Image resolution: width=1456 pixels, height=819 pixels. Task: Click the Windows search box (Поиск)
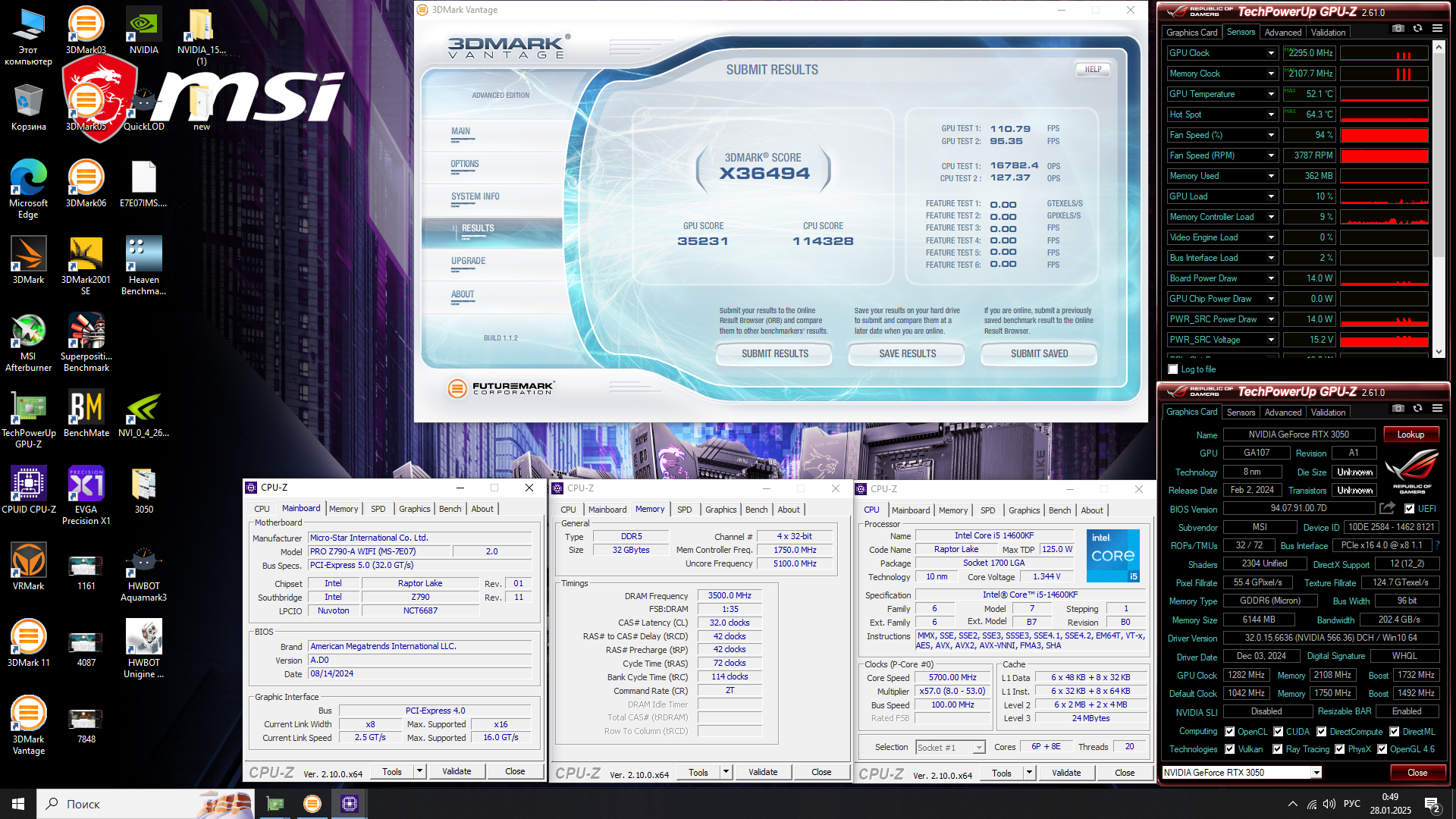click(146, 804)
